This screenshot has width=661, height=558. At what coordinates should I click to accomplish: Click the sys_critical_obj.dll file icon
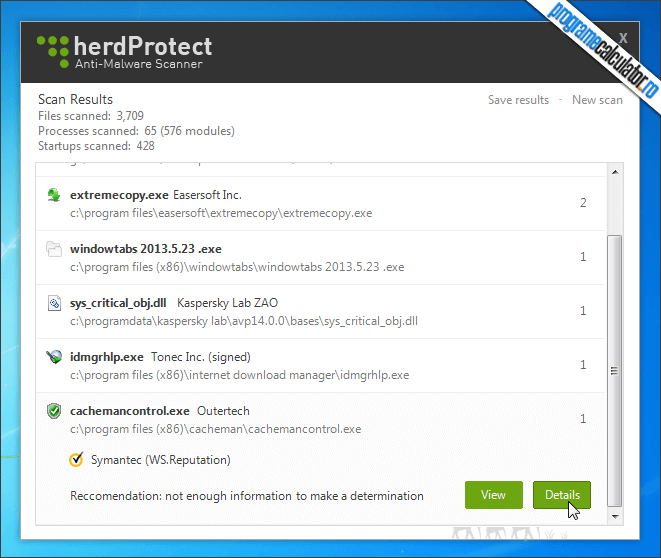[x=54, y=303]
